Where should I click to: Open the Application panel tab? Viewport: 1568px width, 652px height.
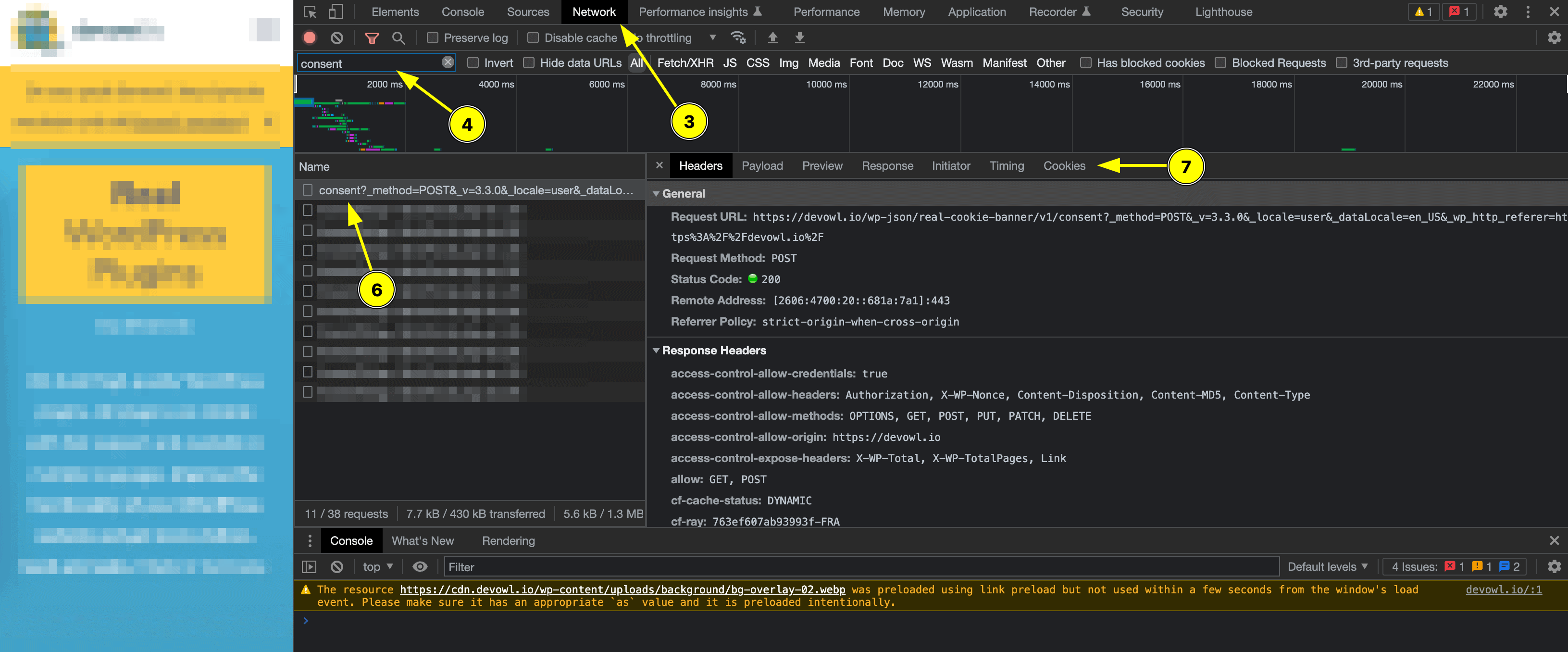(976, 12)
